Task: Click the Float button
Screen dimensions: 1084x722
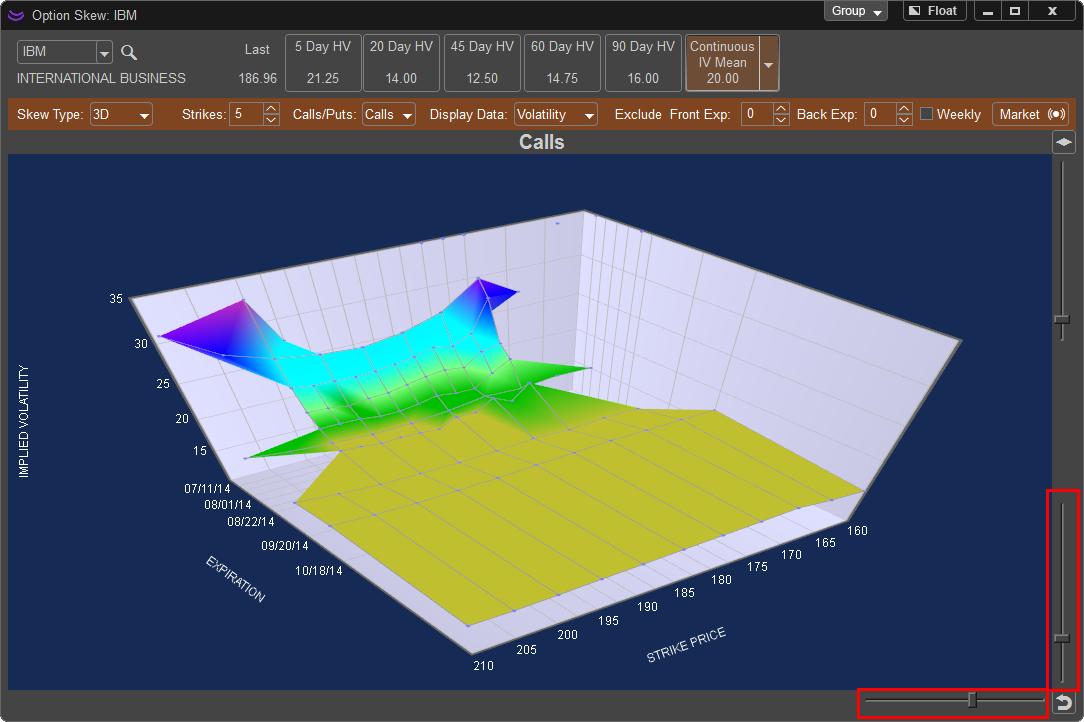Action: tap(934, 11)
